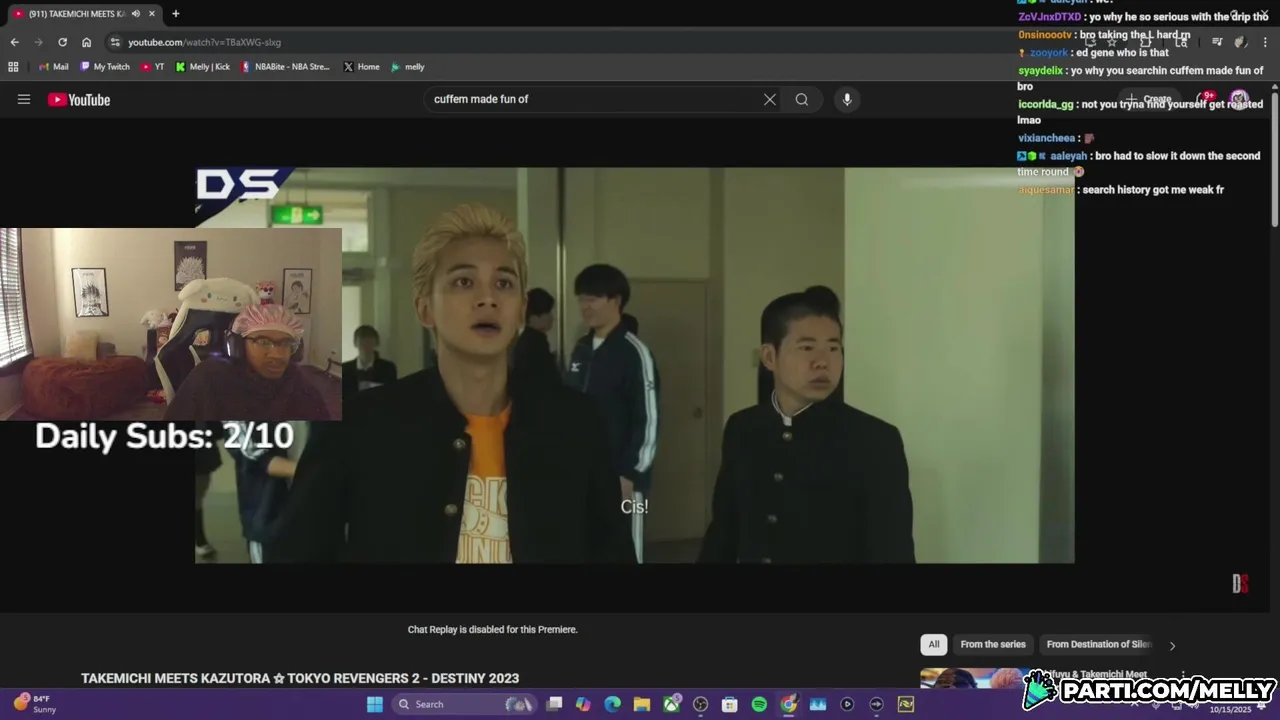
Task: Submit search with the magnifying glass button
Action: [802, 99]
